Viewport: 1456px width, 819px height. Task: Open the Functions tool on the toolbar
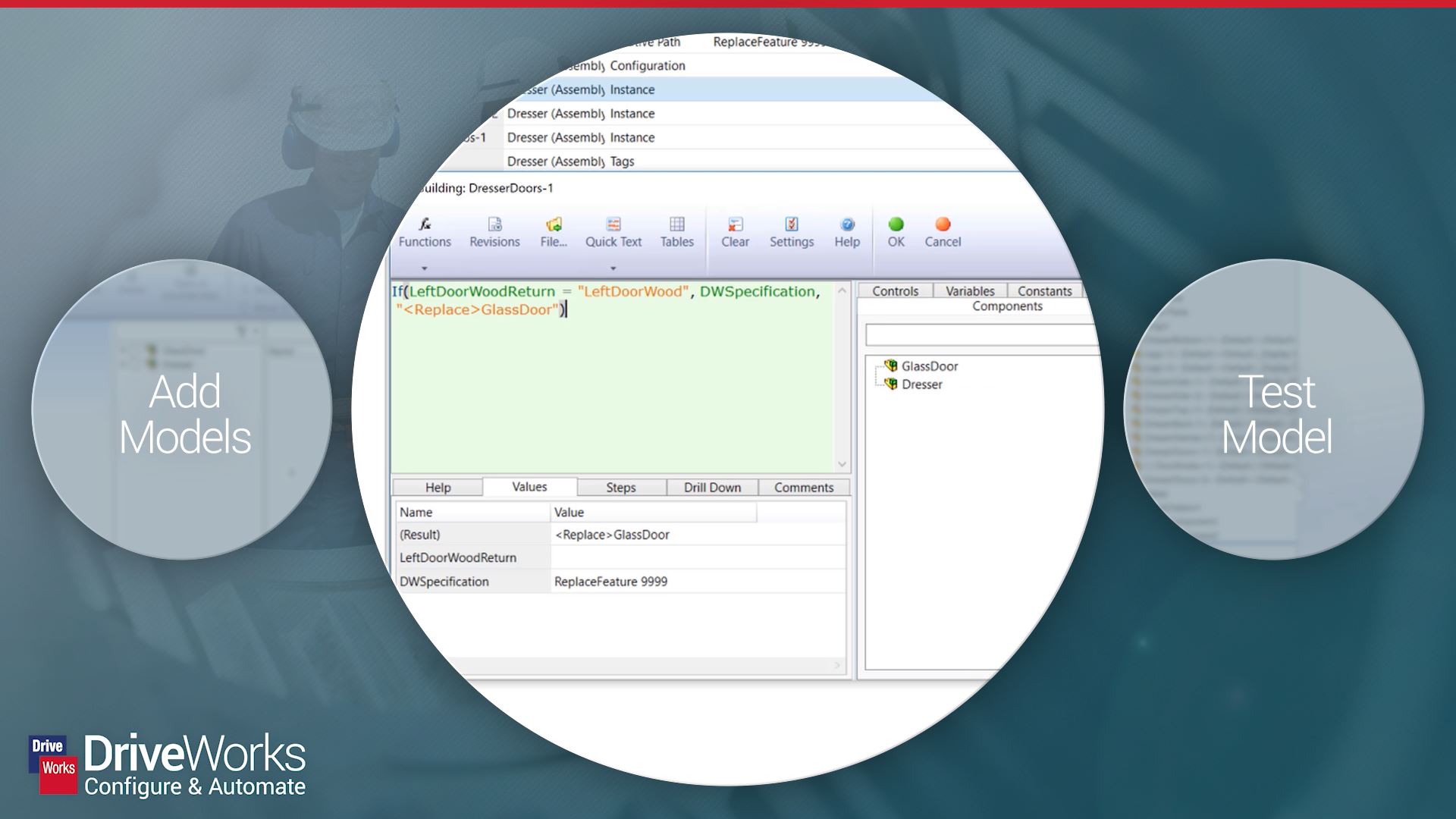tap(425, 231)
